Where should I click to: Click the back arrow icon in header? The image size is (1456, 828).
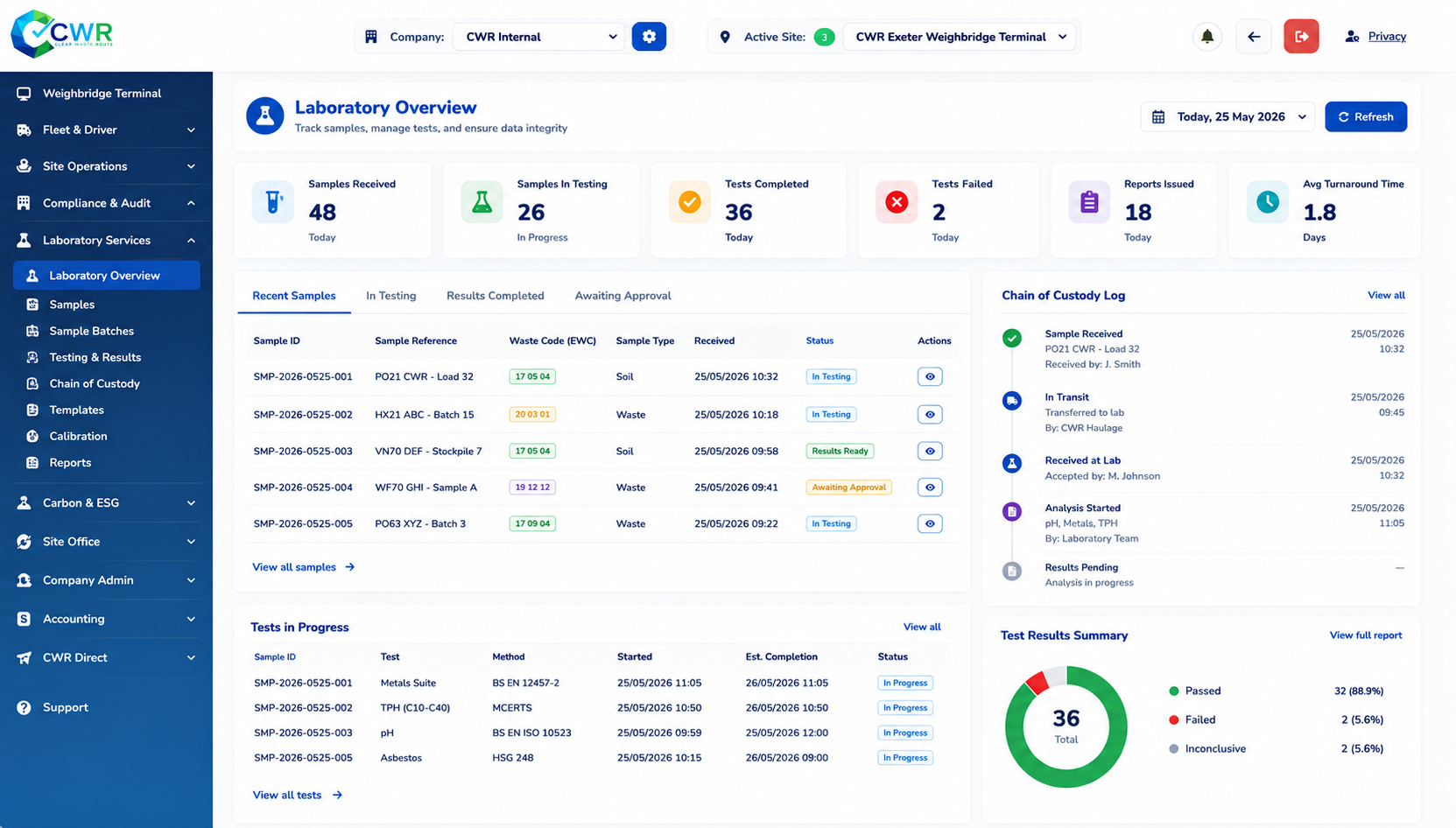tap(1254, 37)
